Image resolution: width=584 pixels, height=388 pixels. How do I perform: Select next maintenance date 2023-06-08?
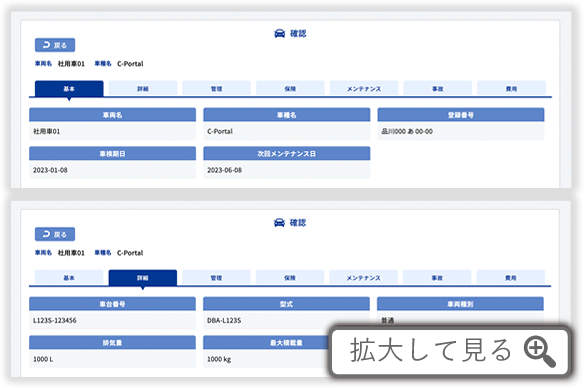tap(225, 170)
